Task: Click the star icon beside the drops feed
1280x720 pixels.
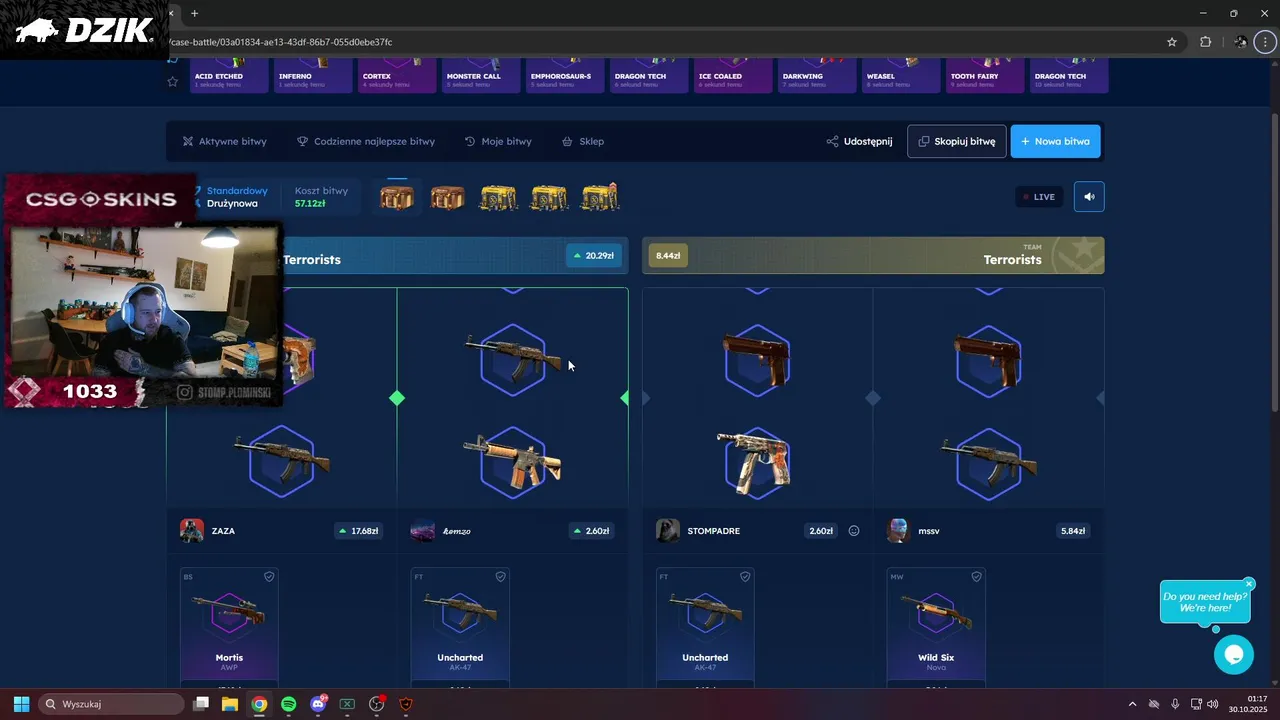Action: (172, 81)
